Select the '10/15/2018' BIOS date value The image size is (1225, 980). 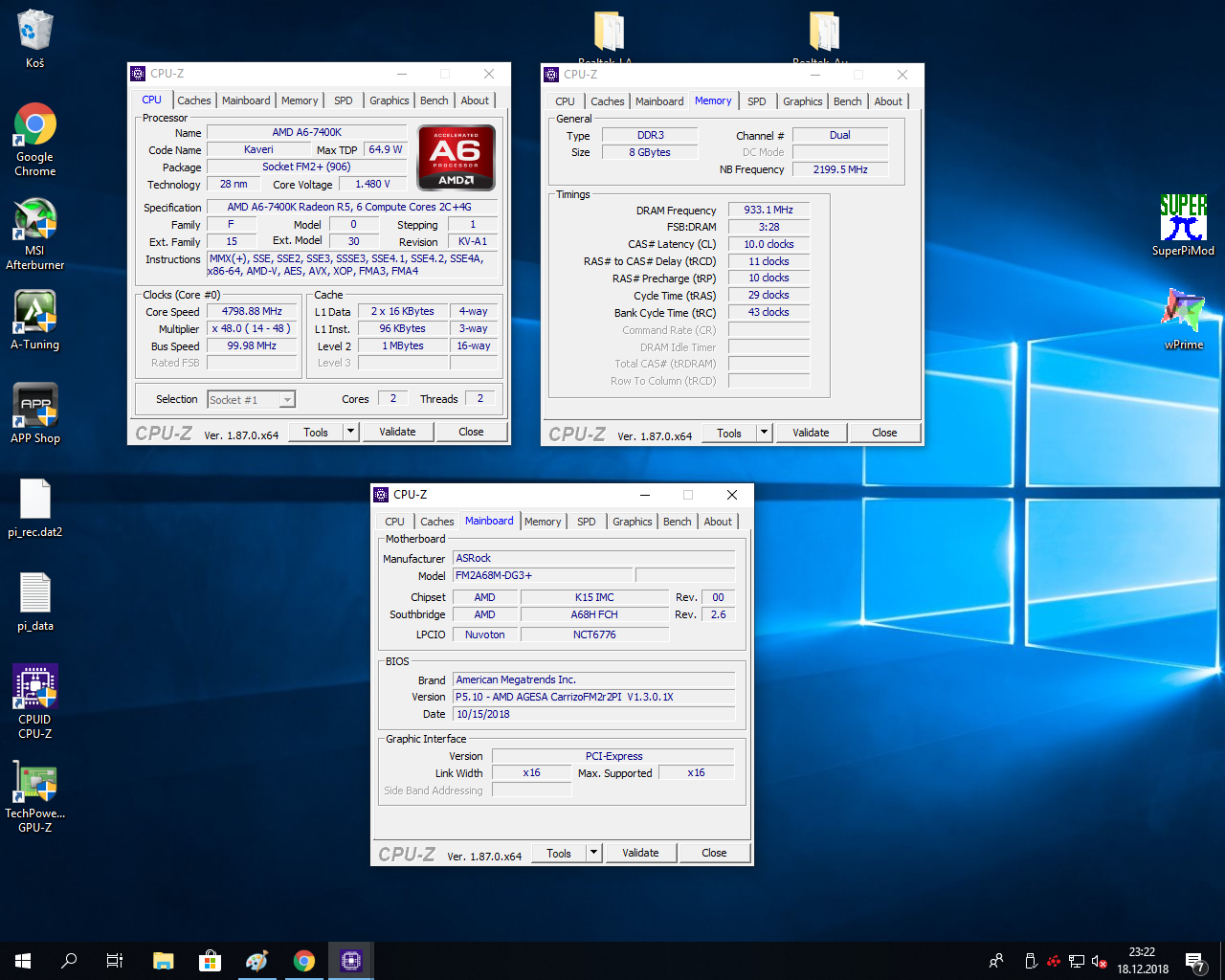(593, 714)
